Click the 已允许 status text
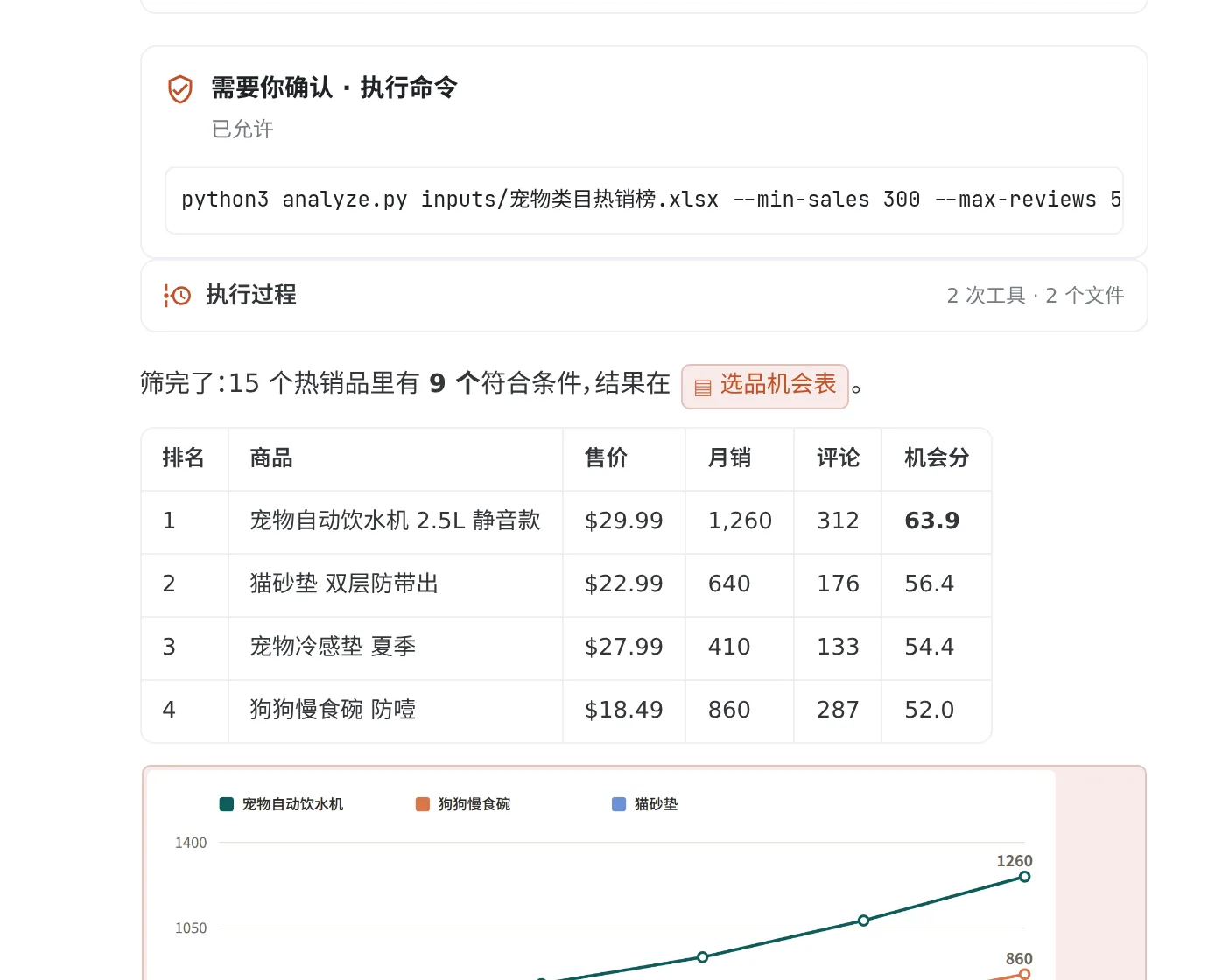 click(x=242, y=129)
